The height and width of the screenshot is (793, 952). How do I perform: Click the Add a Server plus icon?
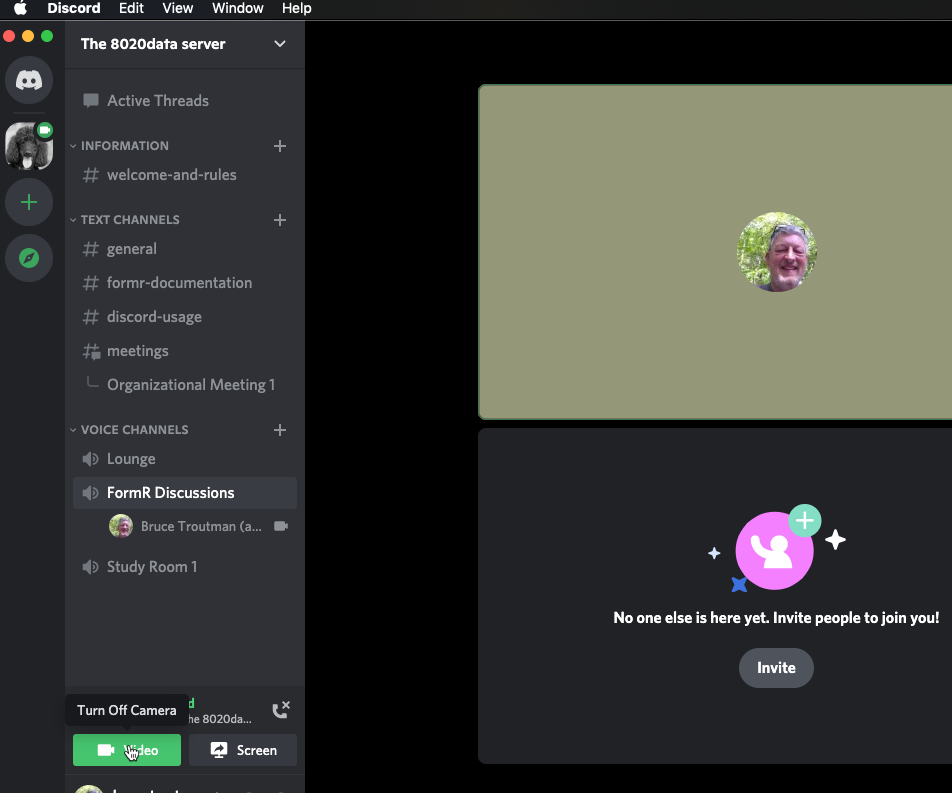click(29, 202)
